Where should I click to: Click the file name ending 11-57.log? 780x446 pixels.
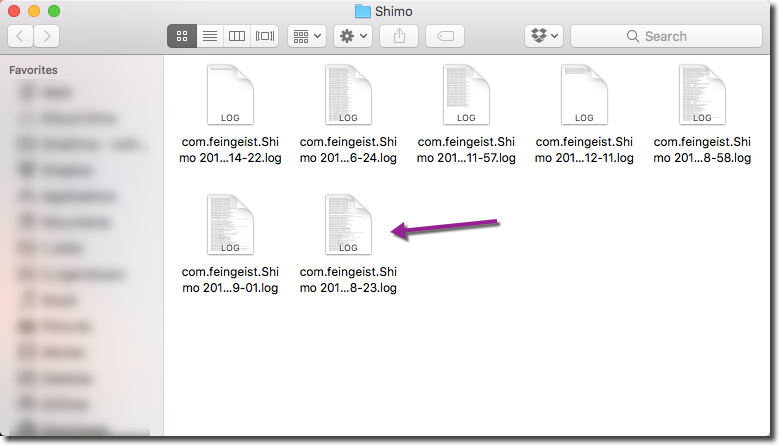466,150
